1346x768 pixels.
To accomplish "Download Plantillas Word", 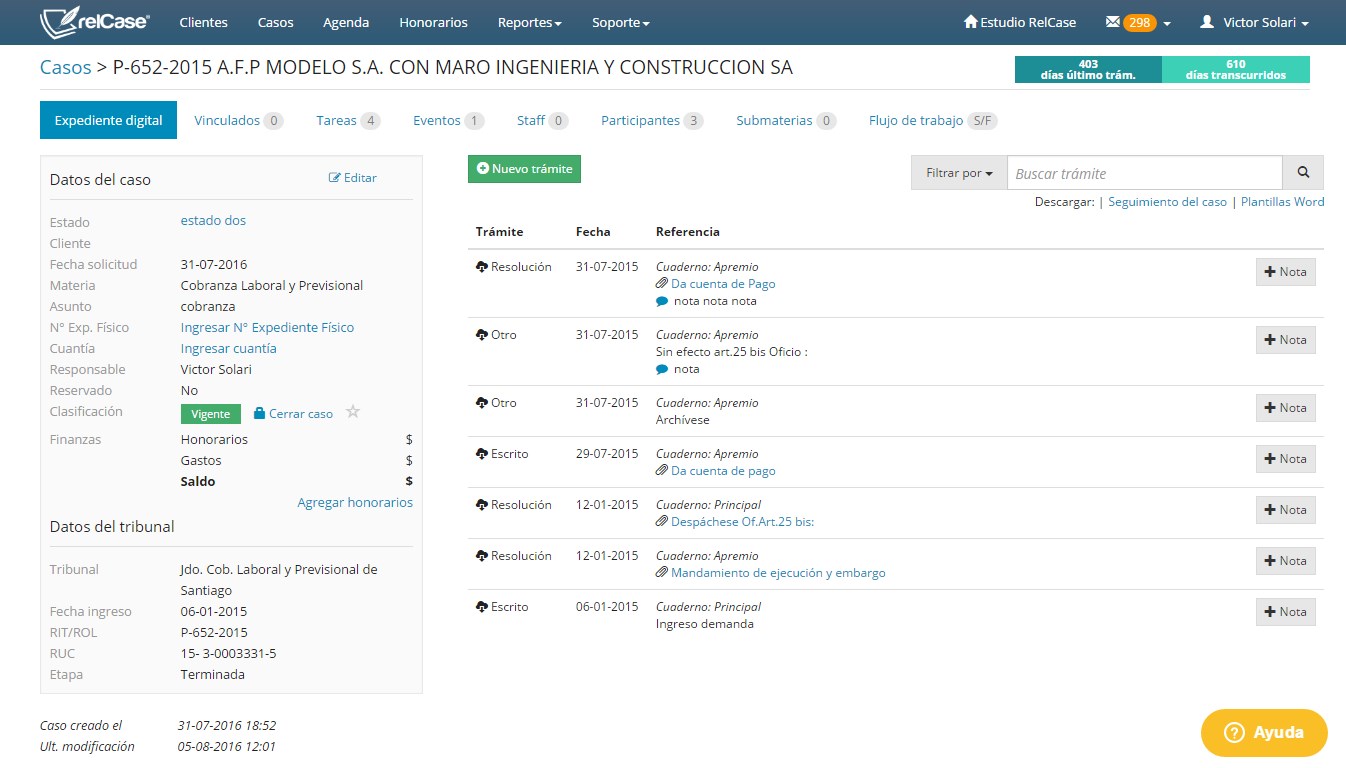I will [x=1282, y=201].
